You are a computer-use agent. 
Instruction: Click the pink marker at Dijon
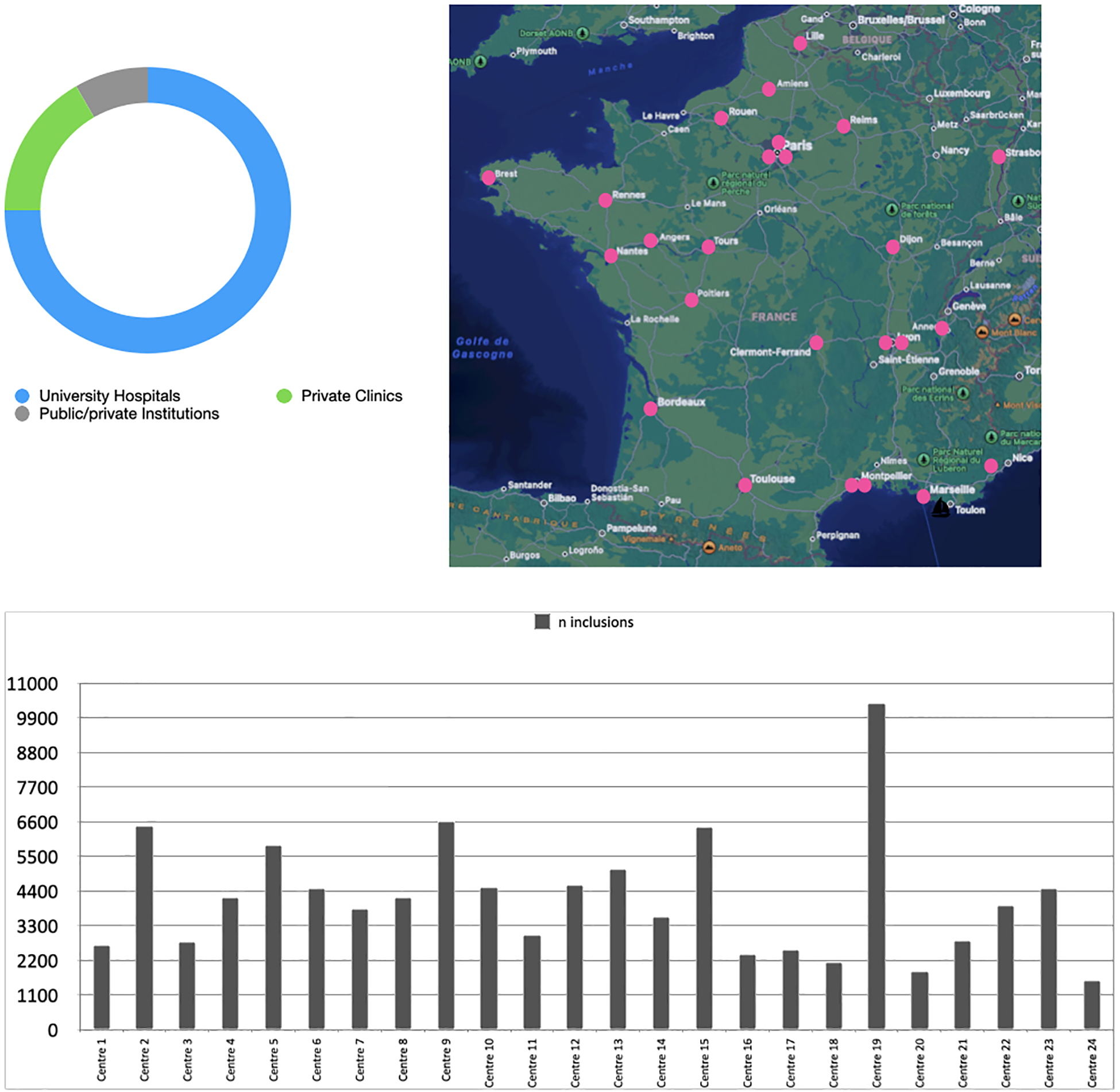(893, 247)
